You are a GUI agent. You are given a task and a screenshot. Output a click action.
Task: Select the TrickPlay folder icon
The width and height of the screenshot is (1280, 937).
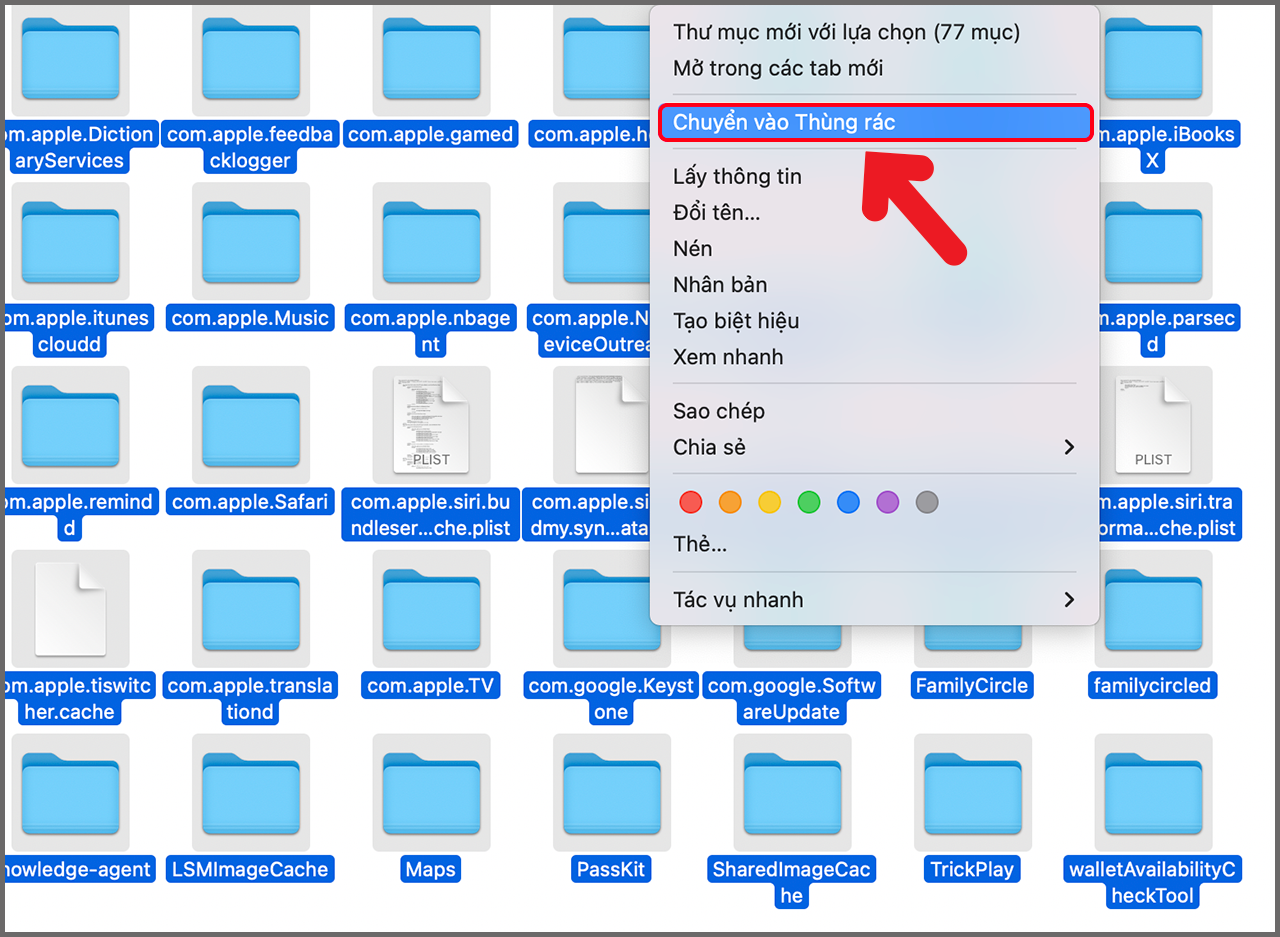tap(972, 793)
